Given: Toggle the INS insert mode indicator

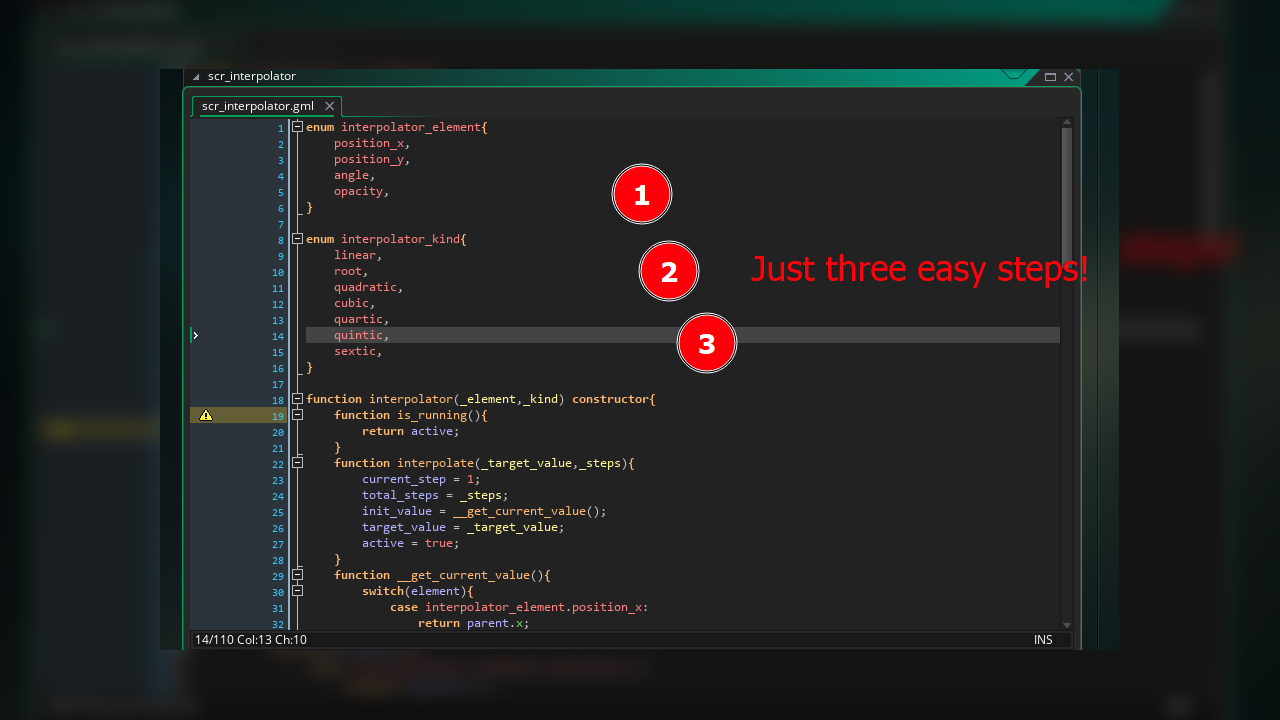Looking at the screenshot, I should point(1043,640).
